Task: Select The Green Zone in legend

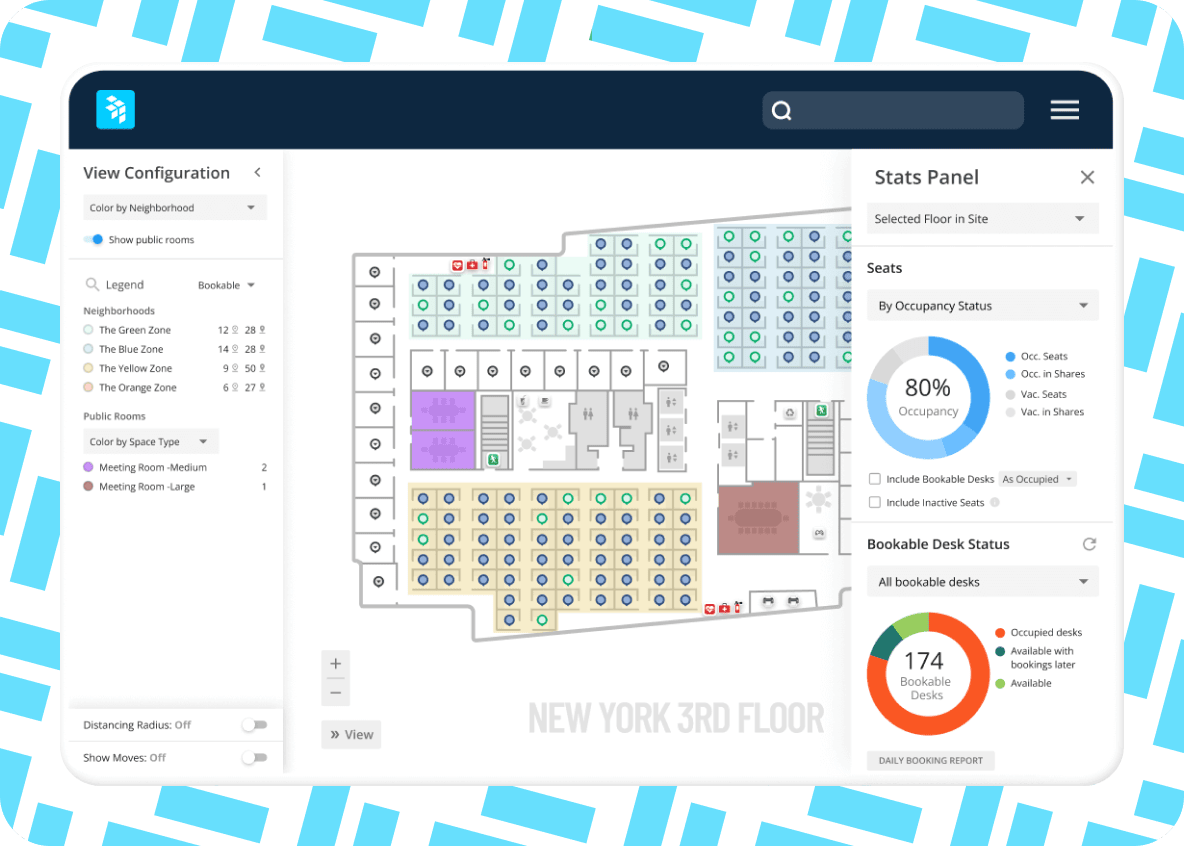Action: click(134, 330)
